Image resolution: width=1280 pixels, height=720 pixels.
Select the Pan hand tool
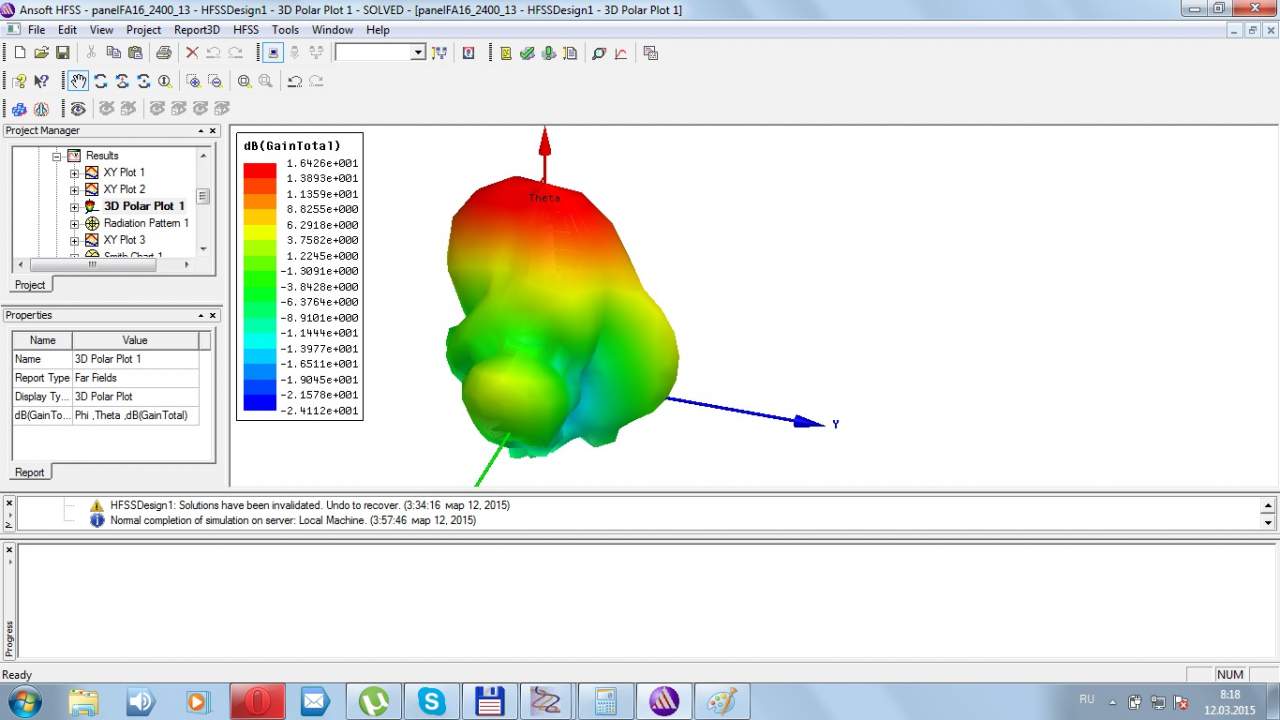78,81
